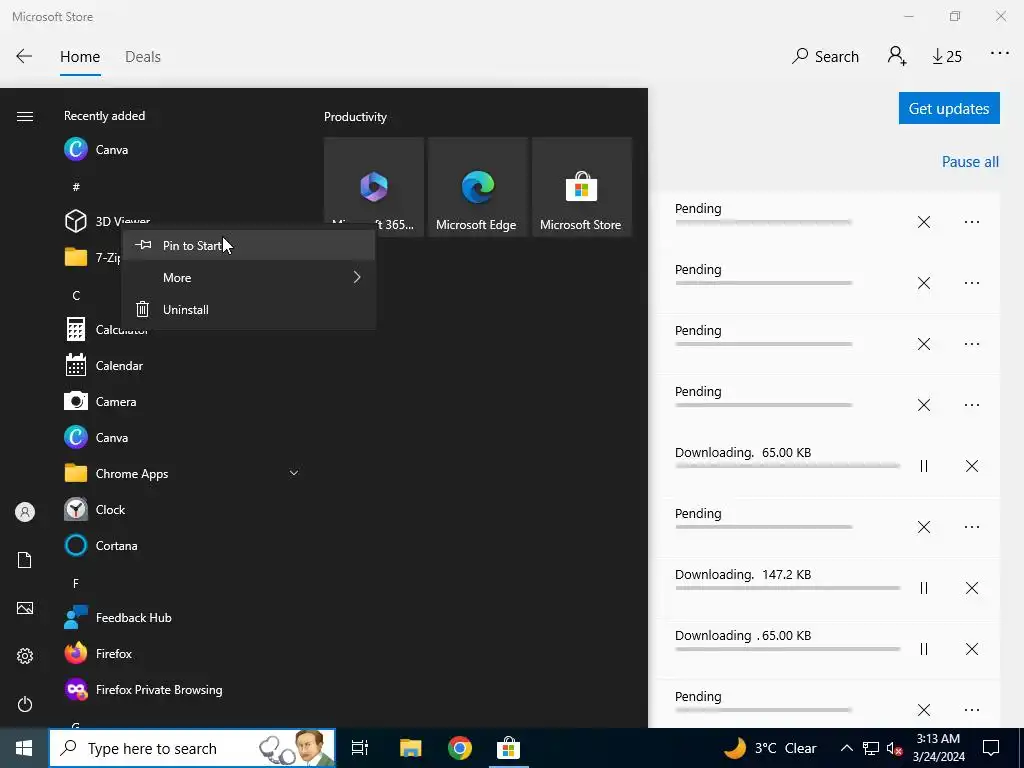Cancel the 147.2 KB download
1024x768 pixels.
[972, 588]
